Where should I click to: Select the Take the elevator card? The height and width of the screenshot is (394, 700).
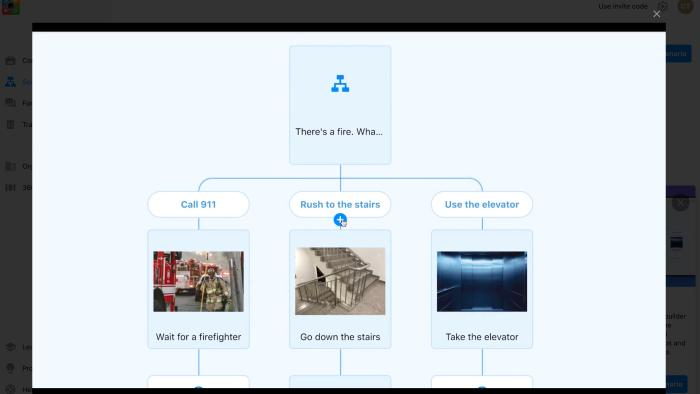pyautogui.click(x=482, y=289)
